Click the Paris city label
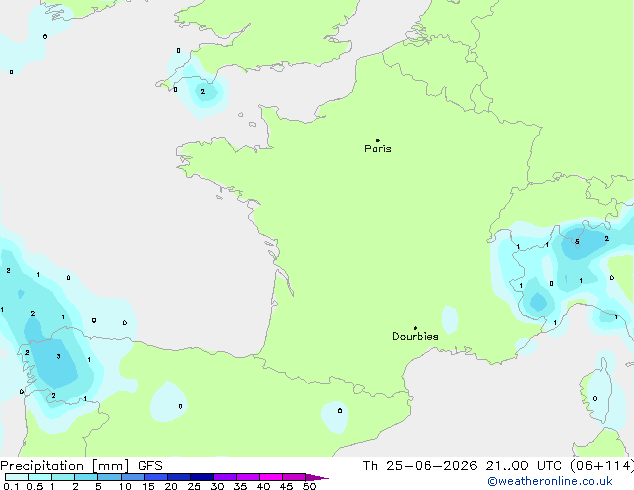This screenshot has width=634, height=490. click(x=378, y=148)
